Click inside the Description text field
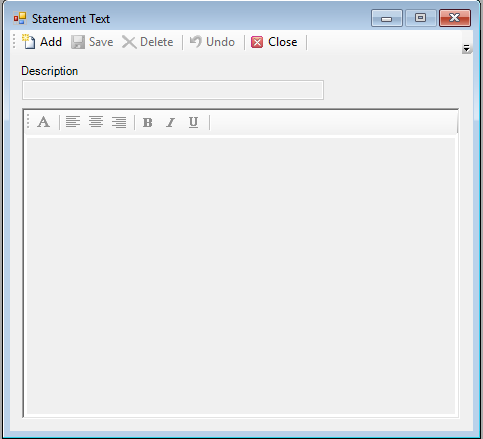 [x=173, y=90]
